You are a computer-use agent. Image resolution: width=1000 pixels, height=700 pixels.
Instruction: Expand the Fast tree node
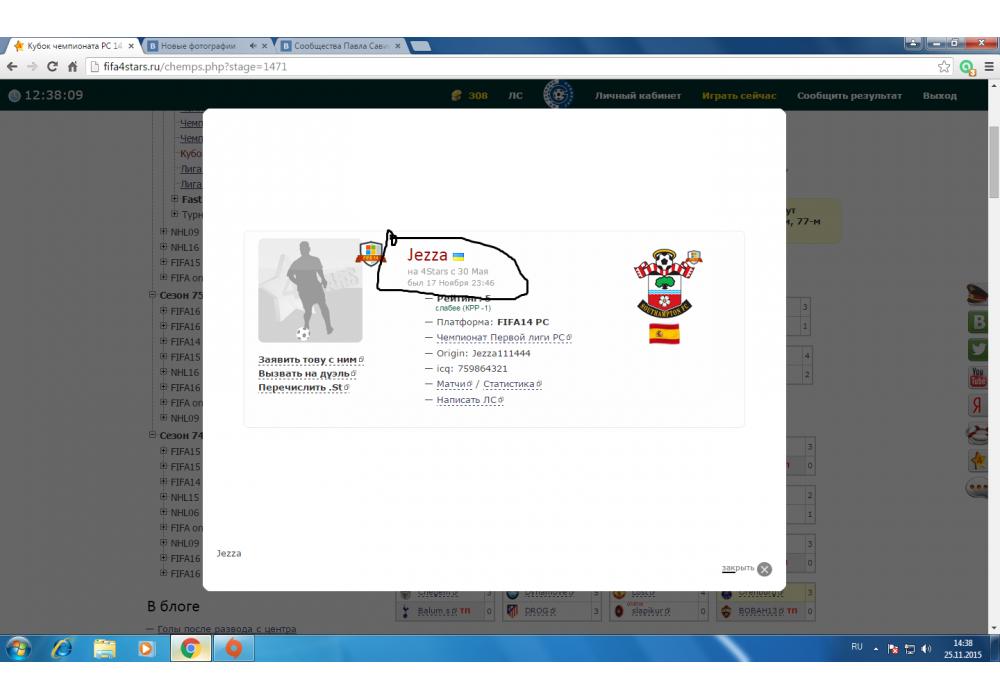175,199
